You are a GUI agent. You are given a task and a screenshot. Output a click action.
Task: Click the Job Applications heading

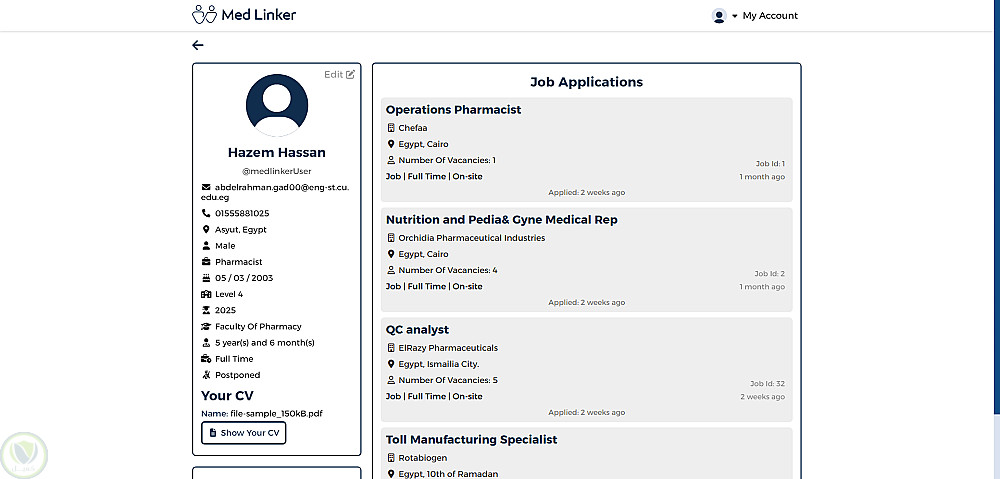pos(587,82)
